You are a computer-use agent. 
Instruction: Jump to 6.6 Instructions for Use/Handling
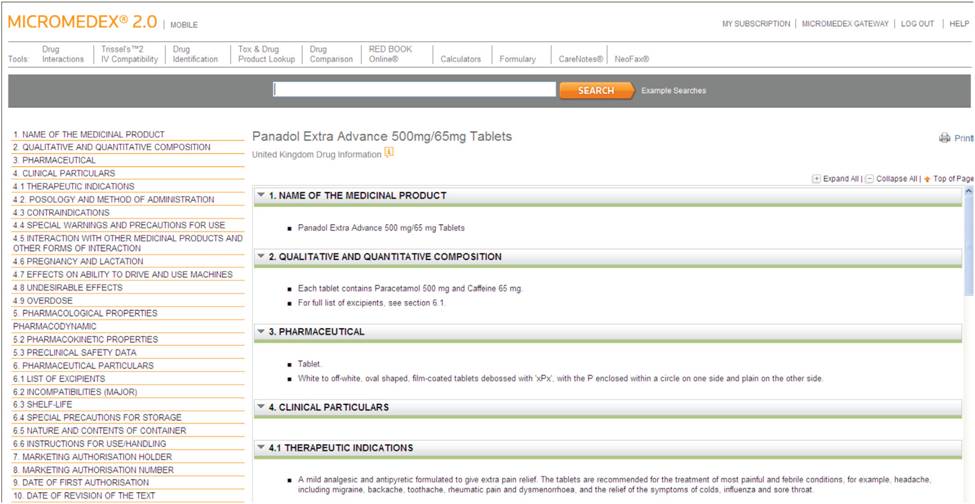90,444
